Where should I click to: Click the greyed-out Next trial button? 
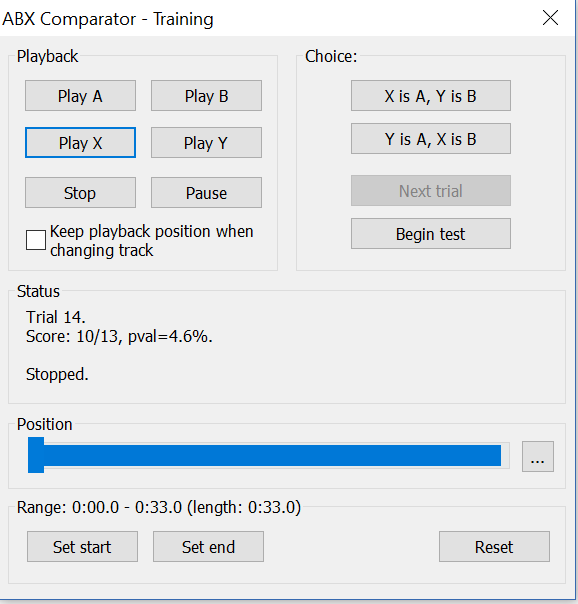point(431,191)
